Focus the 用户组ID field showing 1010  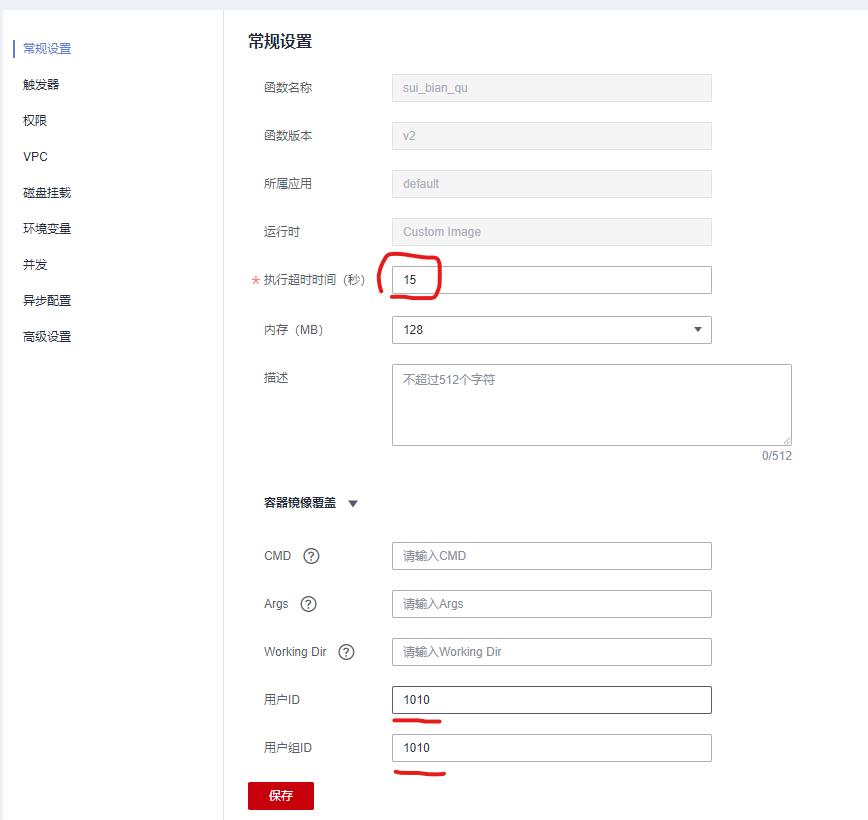[551, 748]
